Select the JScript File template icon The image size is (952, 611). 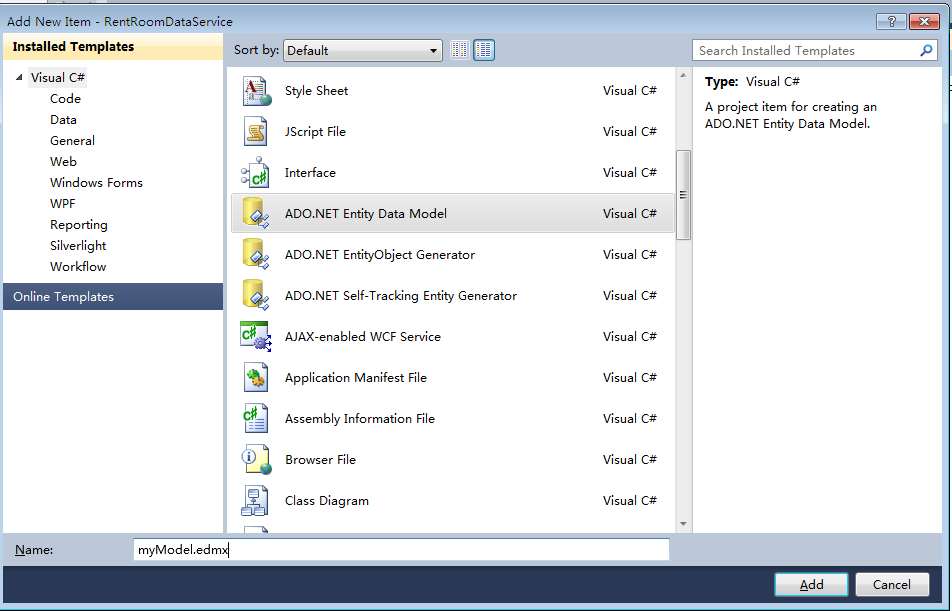click(256, 132)
